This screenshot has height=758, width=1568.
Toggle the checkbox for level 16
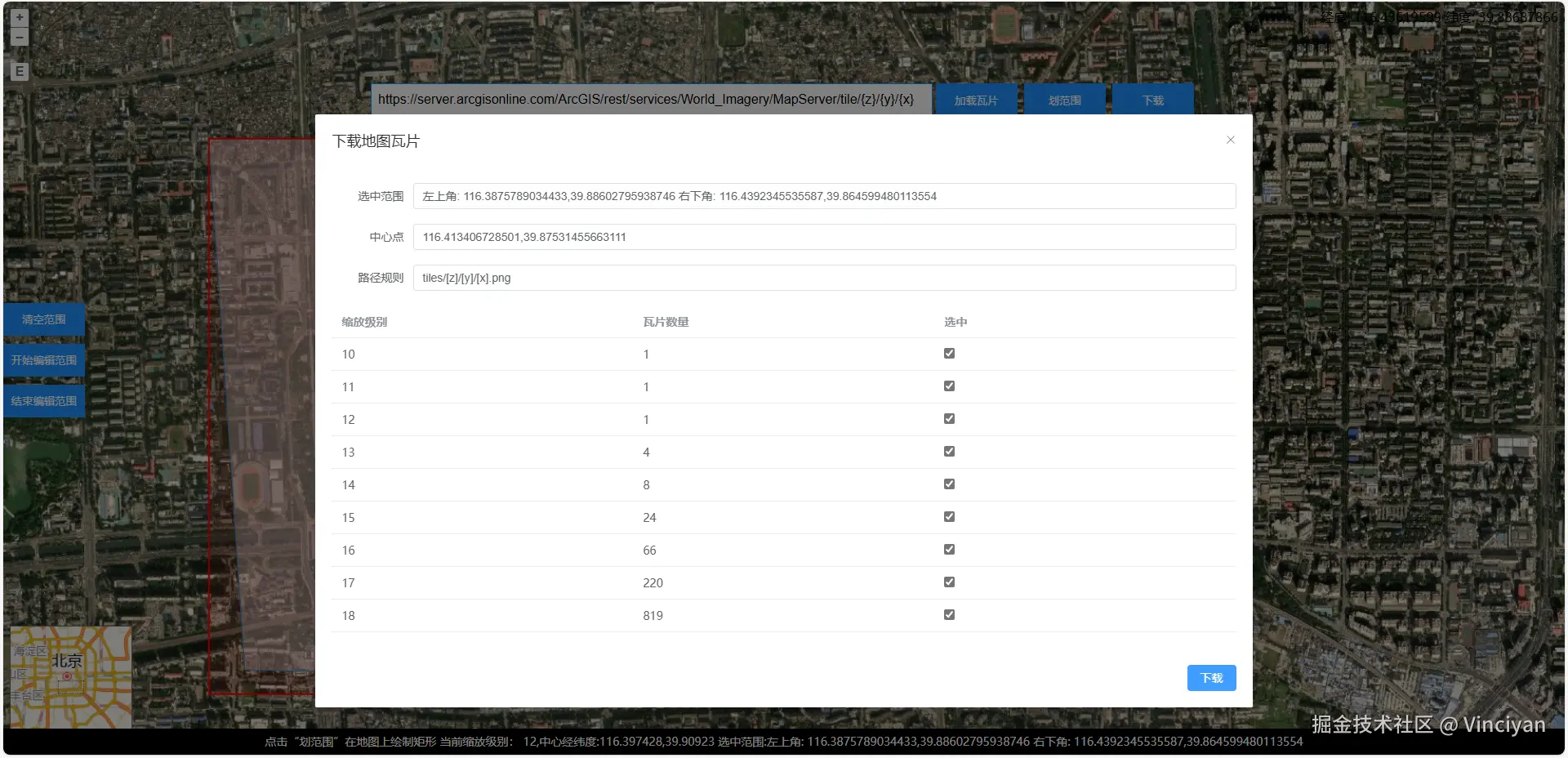949,550
